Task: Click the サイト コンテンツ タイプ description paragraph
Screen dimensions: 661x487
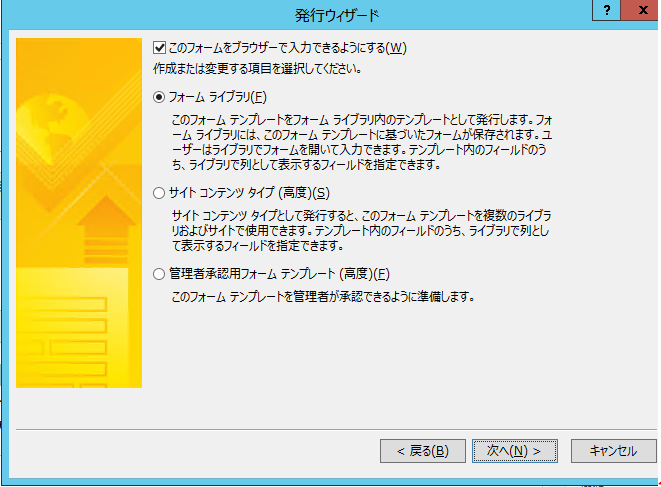Action: [x=361, y=231]
